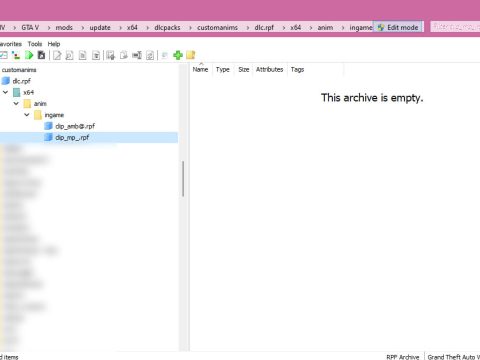The width and height of the screenshot is (480, 360).
Task: Click the dark package icon in the toolbar
Action: pos(41,55)
